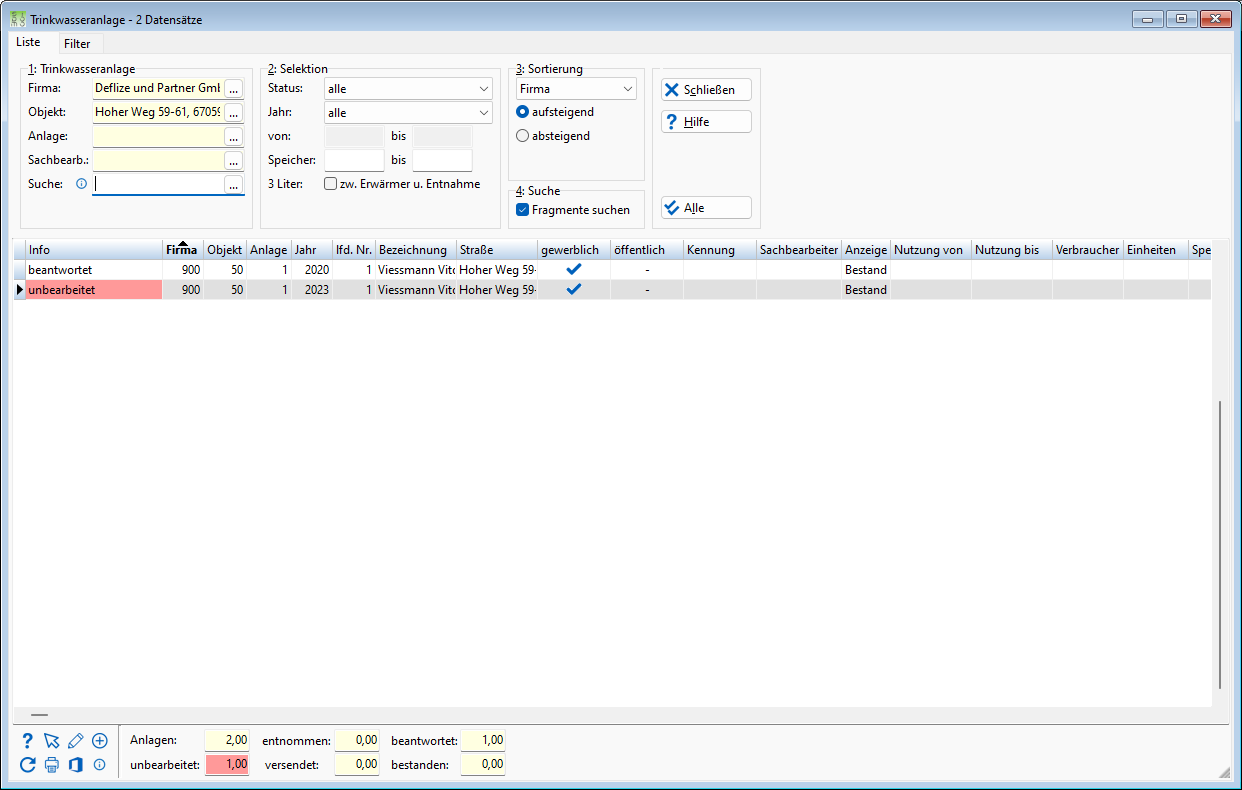Click the pencil edit icon
The width and height of the screenshot is (1242, 790).
point(76,741)
